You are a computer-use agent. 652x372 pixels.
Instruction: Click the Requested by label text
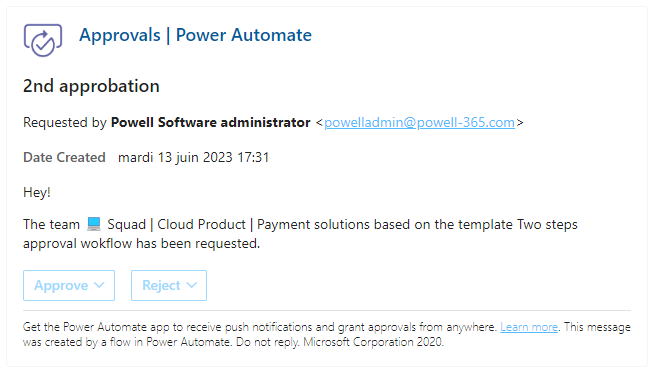point(65,122)
